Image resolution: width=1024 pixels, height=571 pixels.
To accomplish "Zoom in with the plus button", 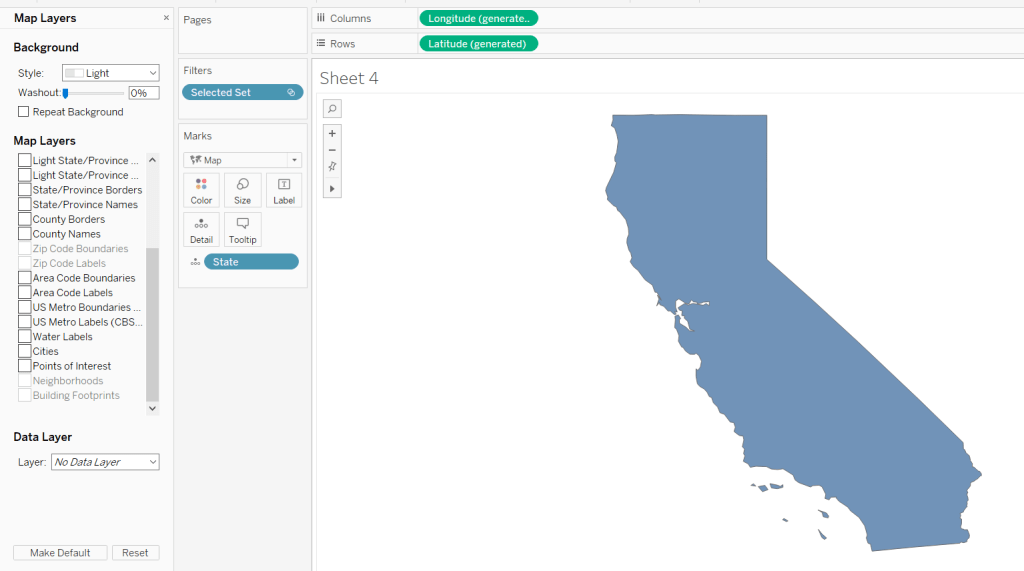I will point(333,132).
